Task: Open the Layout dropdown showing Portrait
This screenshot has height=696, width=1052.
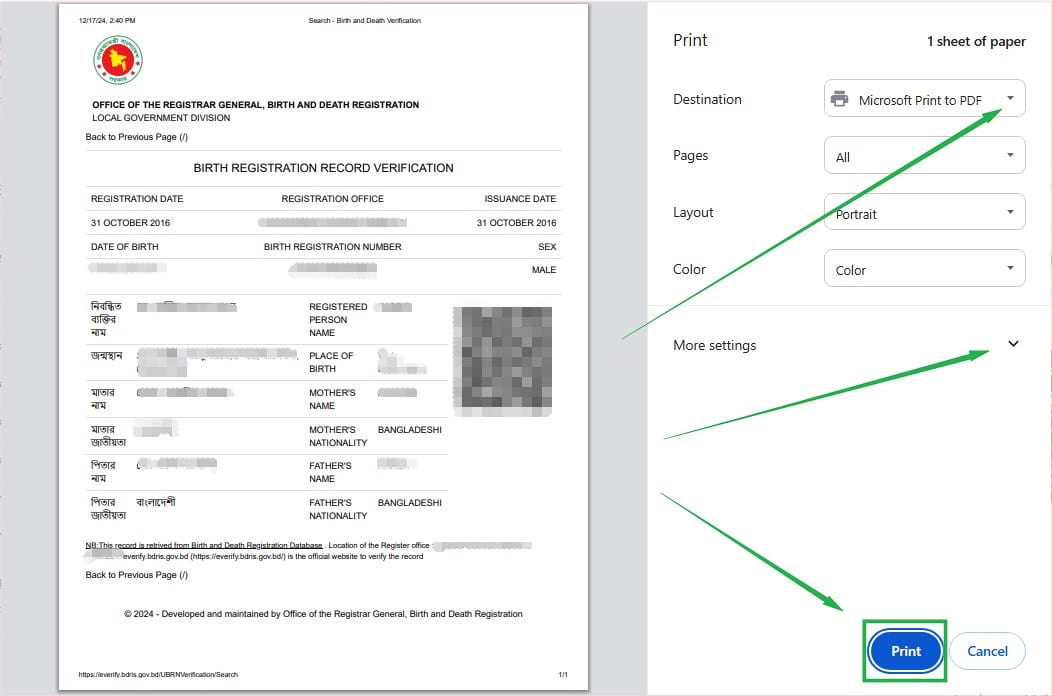Action: tap(924, 213)
